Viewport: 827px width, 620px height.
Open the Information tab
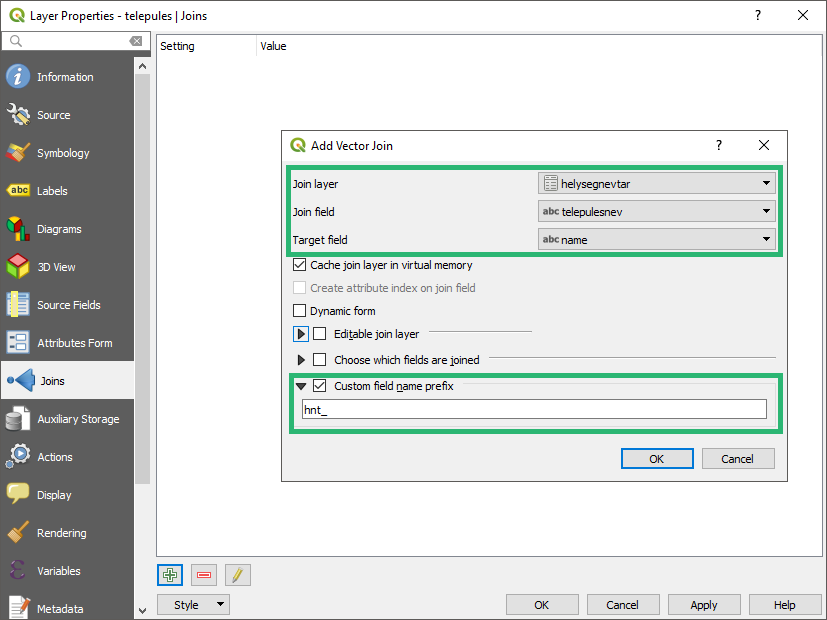[x=68, y=77]
